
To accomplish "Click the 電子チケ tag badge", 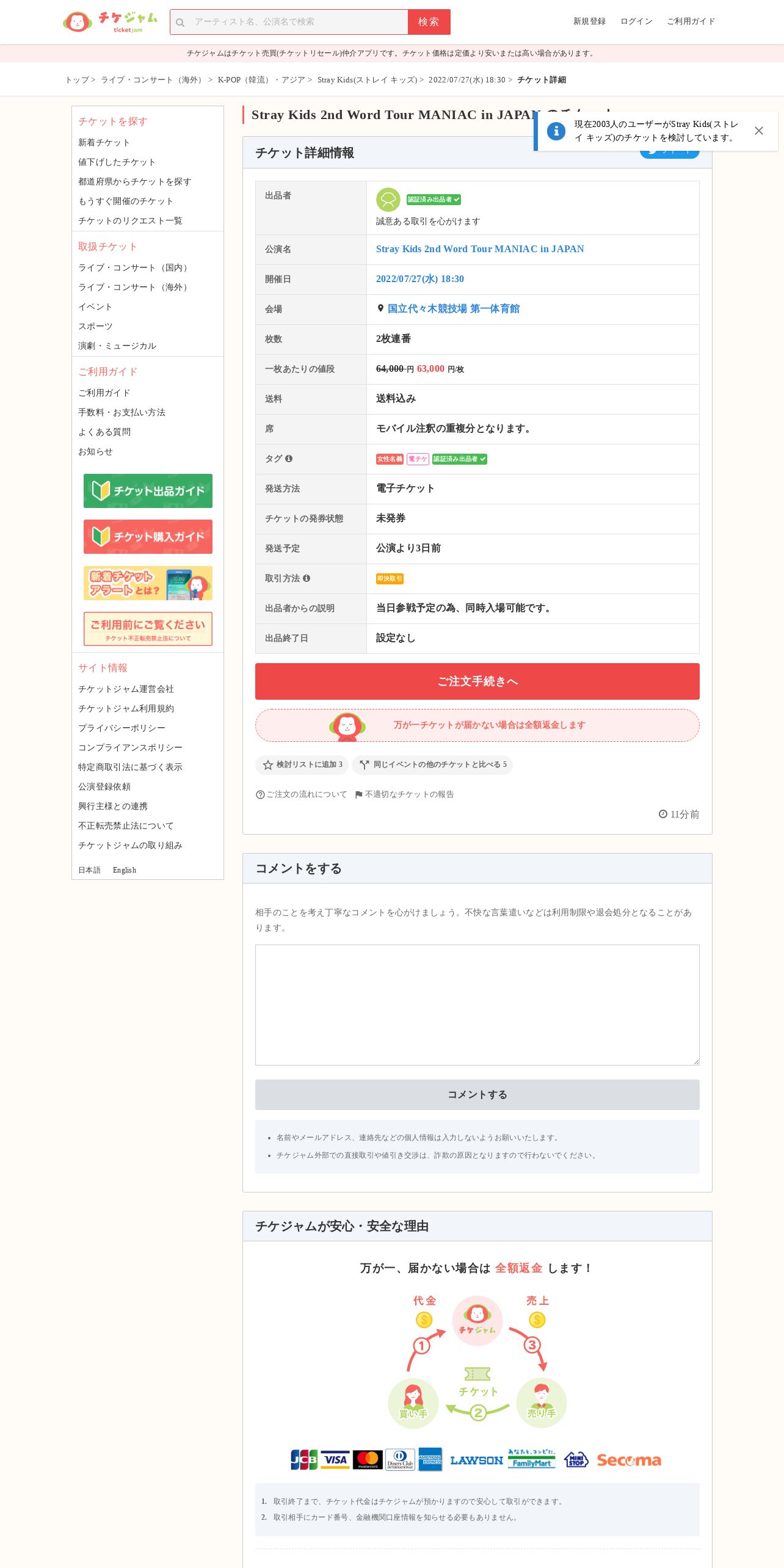I will (418, 459).
